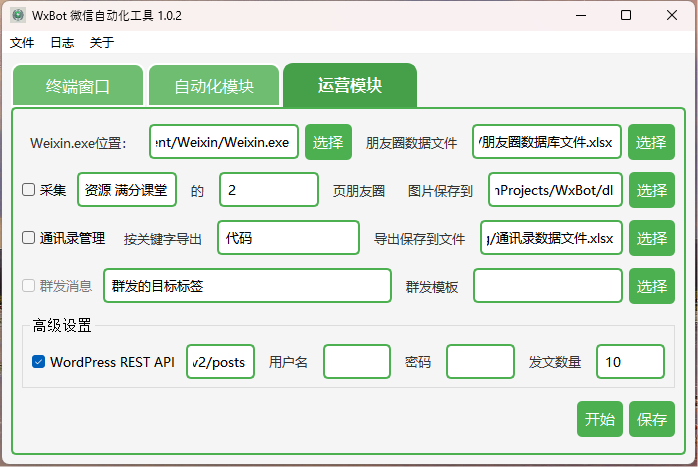Viewport: 698px width, 467px height.
Task: Click the page count field showing 2
Action: (269, 190)
